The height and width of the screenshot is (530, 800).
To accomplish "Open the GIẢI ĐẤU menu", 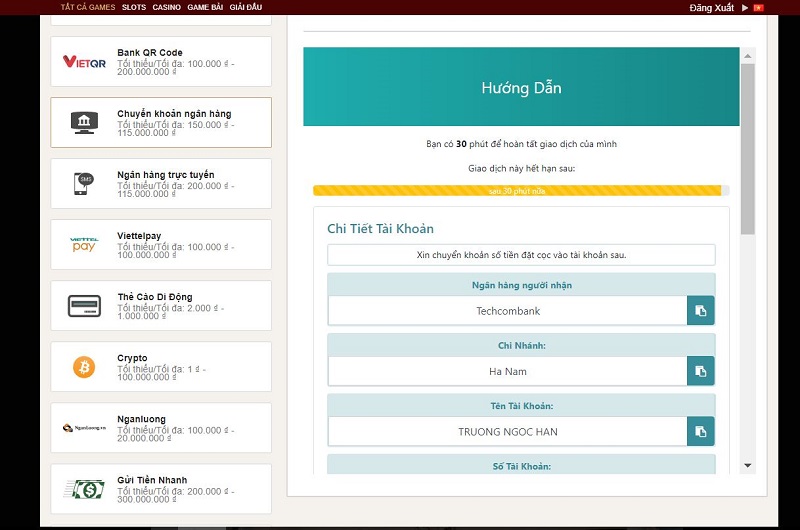I will tap(246, 7).
